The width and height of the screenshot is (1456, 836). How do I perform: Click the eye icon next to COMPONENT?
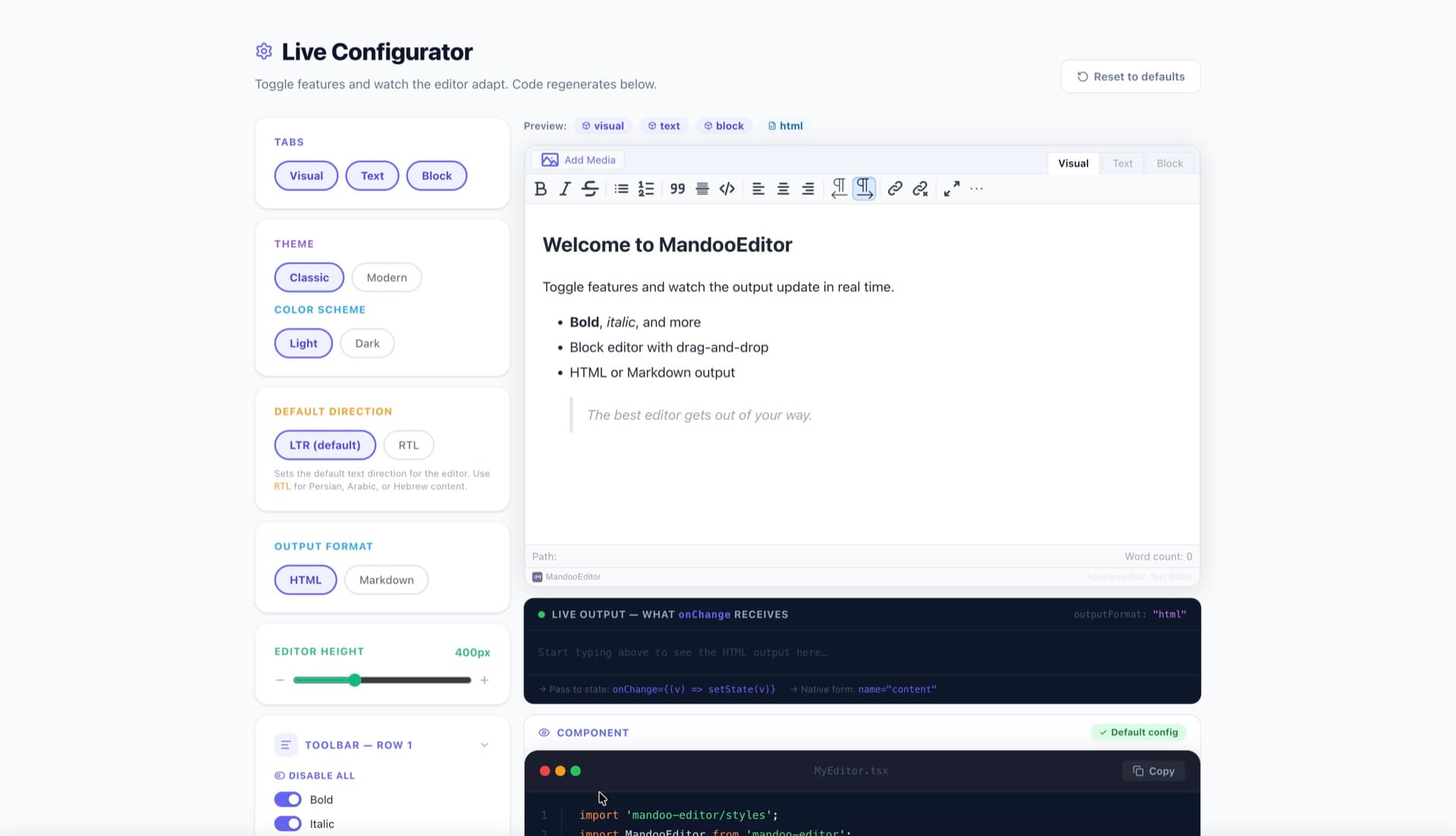pos(544,733)
